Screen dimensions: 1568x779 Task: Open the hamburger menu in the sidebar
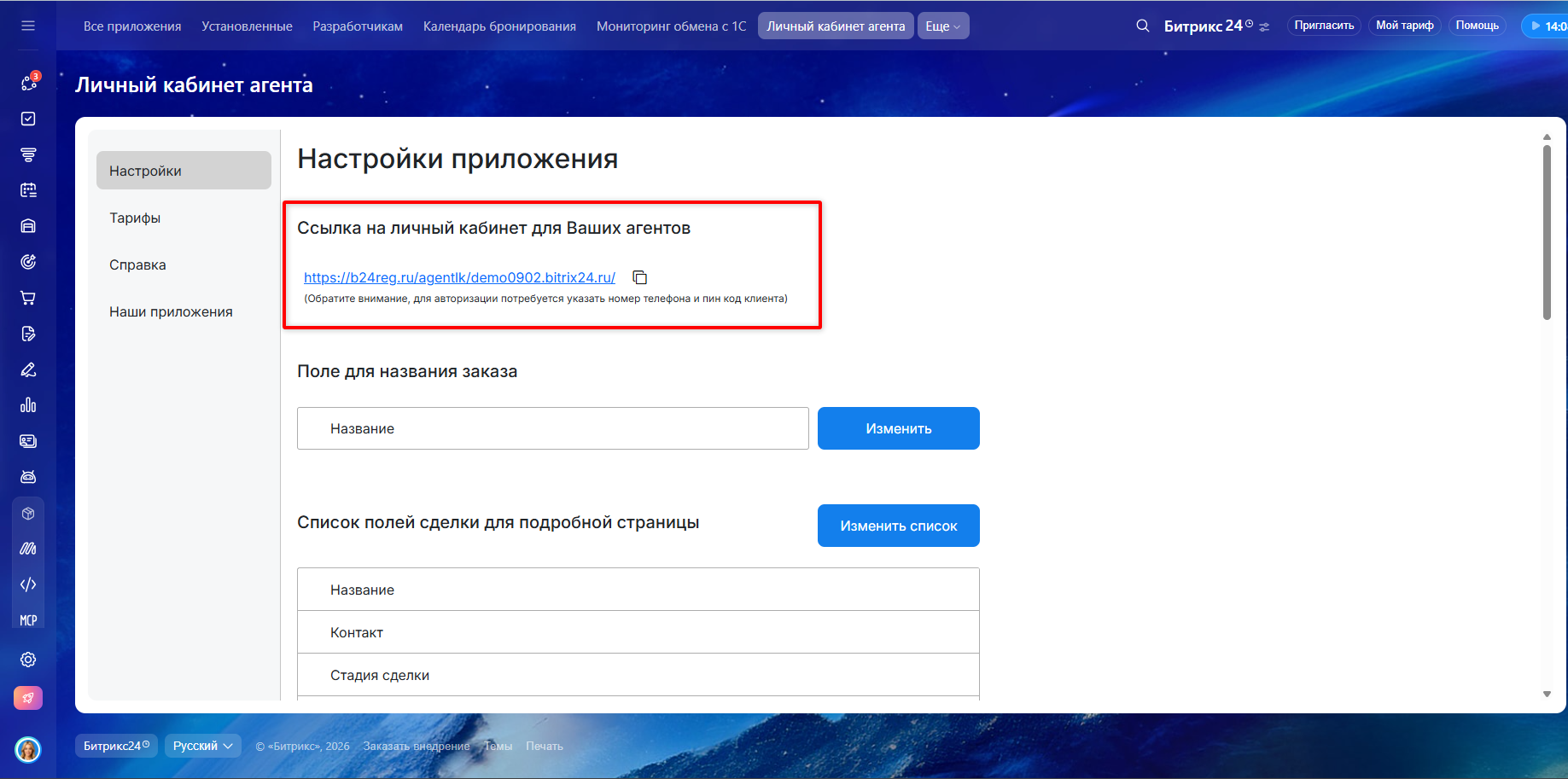28,26
